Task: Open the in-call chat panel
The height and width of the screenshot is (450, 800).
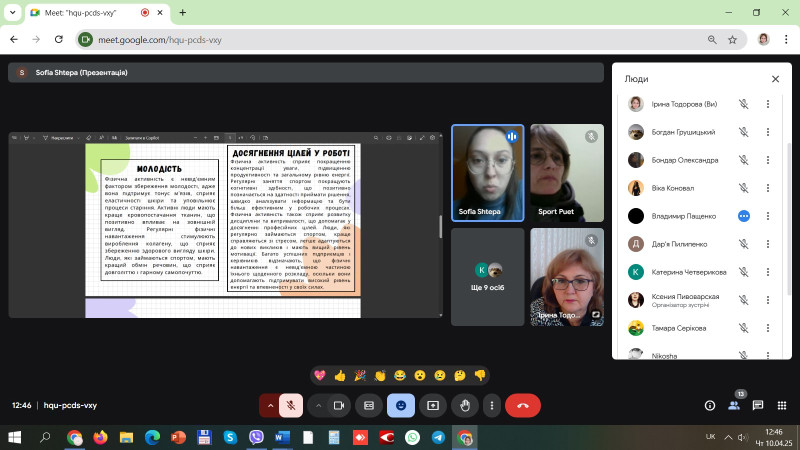Action: pyautogui.click(x=758, y=405)
